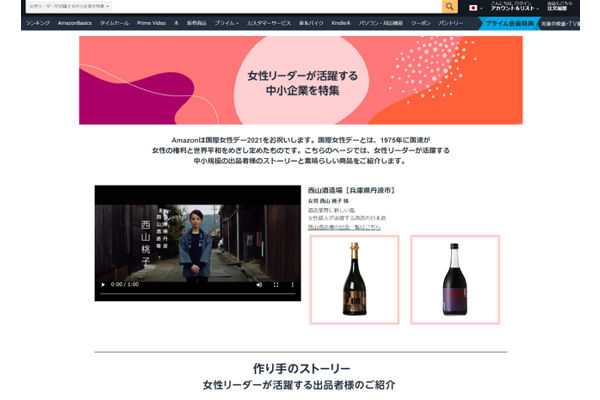Go to タイムセール in the nav bar
The width and height of the screenshot is (600, 400).
[114, 21]
